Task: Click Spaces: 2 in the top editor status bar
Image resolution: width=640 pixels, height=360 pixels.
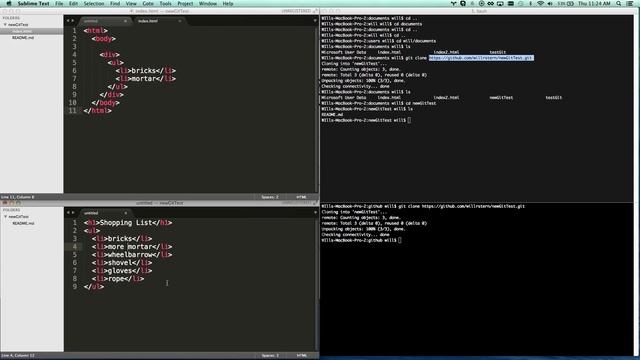Action: point(270,197)
